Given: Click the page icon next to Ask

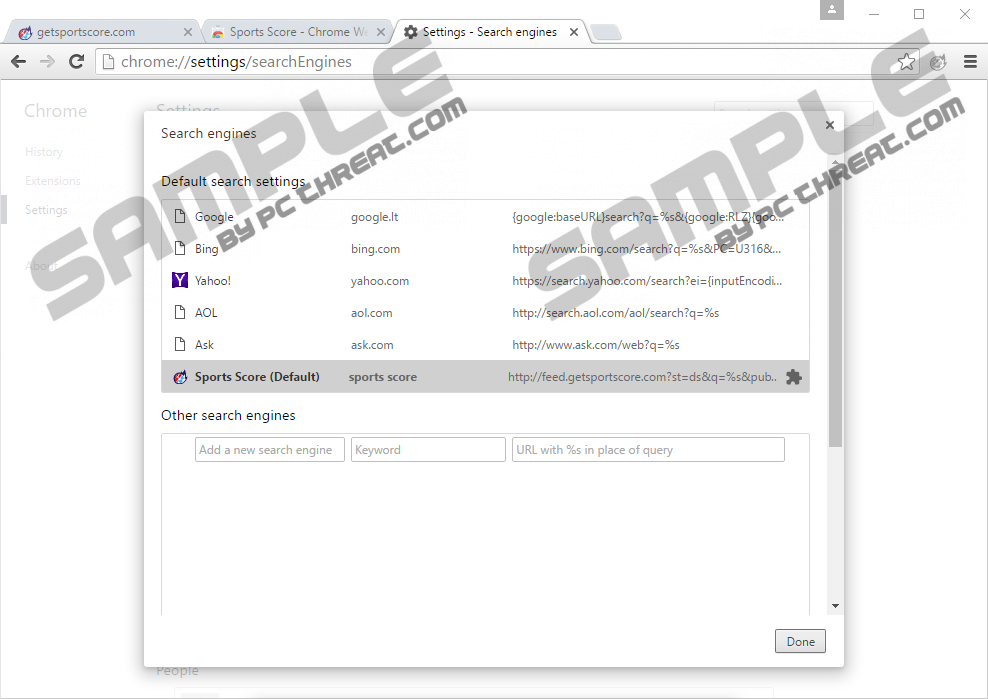Looking at the screenshot, I should (x=180, y=344).
